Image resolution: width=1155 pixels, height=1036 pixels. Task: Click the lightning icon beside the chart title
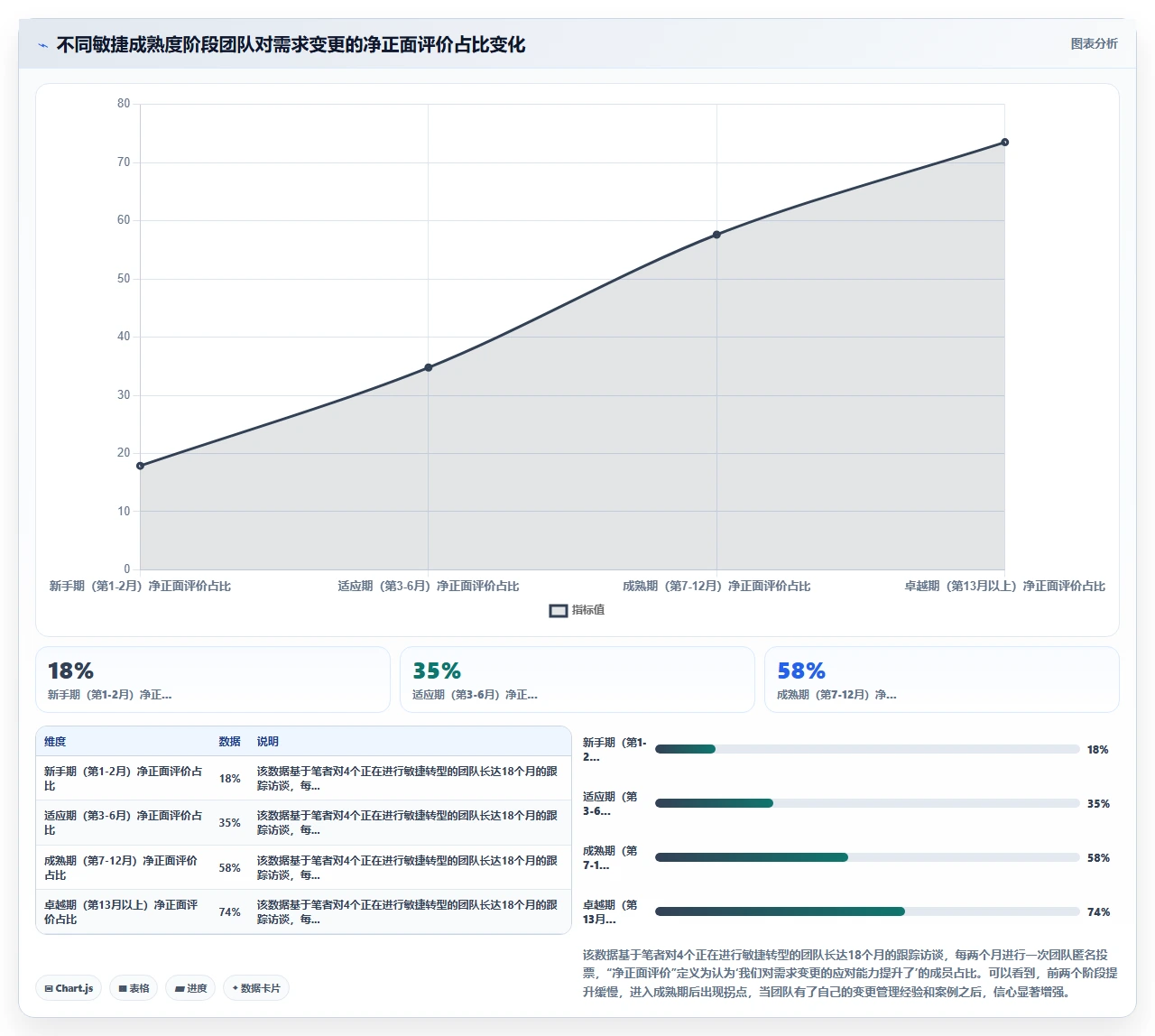click(42, 45)
